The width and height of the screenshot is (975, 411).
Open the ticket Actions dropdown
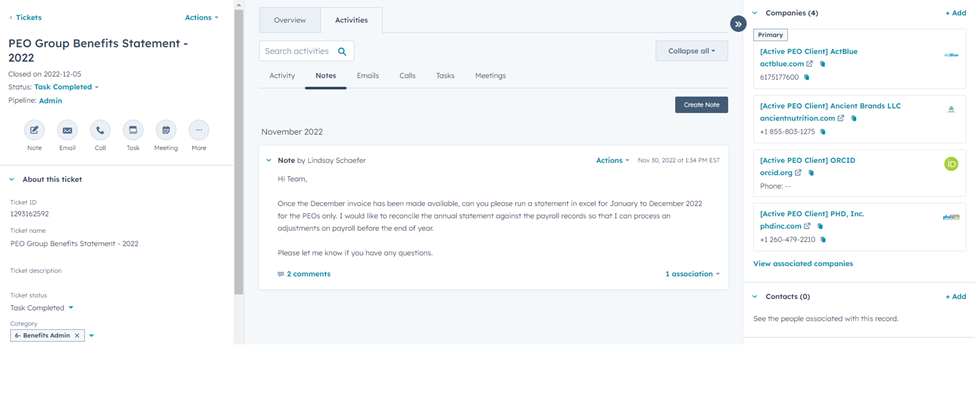[x=201, y=17]
